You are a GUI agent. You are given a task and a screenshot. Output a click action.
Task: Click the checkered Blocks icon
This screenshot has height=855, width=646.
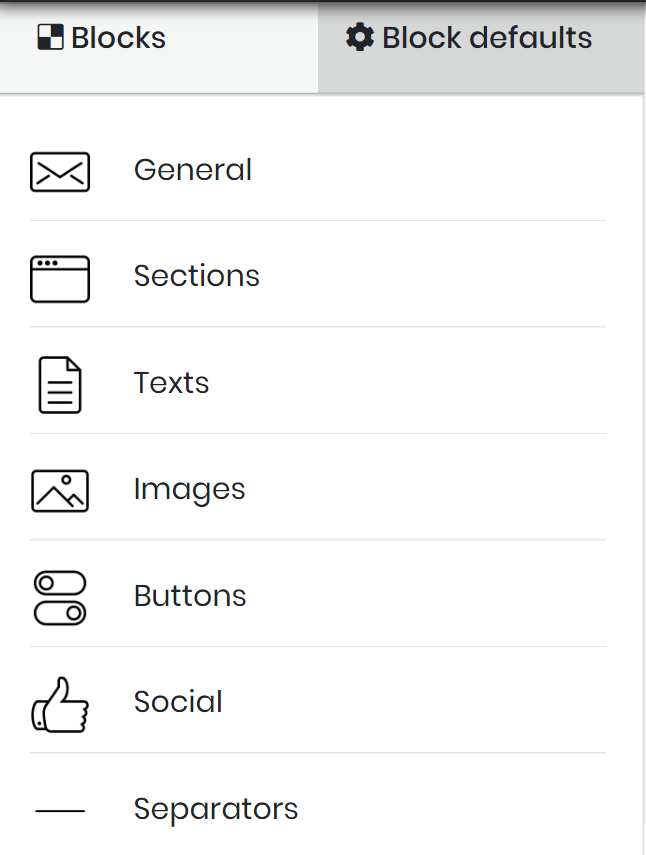(50, 37)
